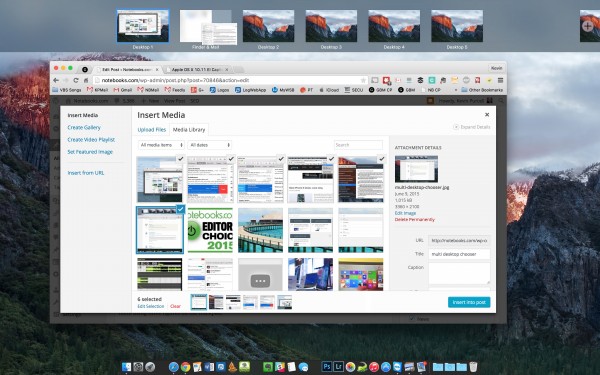Go back with the browser arrow
This screenshot has height=375, width=600.
[56, 80]
